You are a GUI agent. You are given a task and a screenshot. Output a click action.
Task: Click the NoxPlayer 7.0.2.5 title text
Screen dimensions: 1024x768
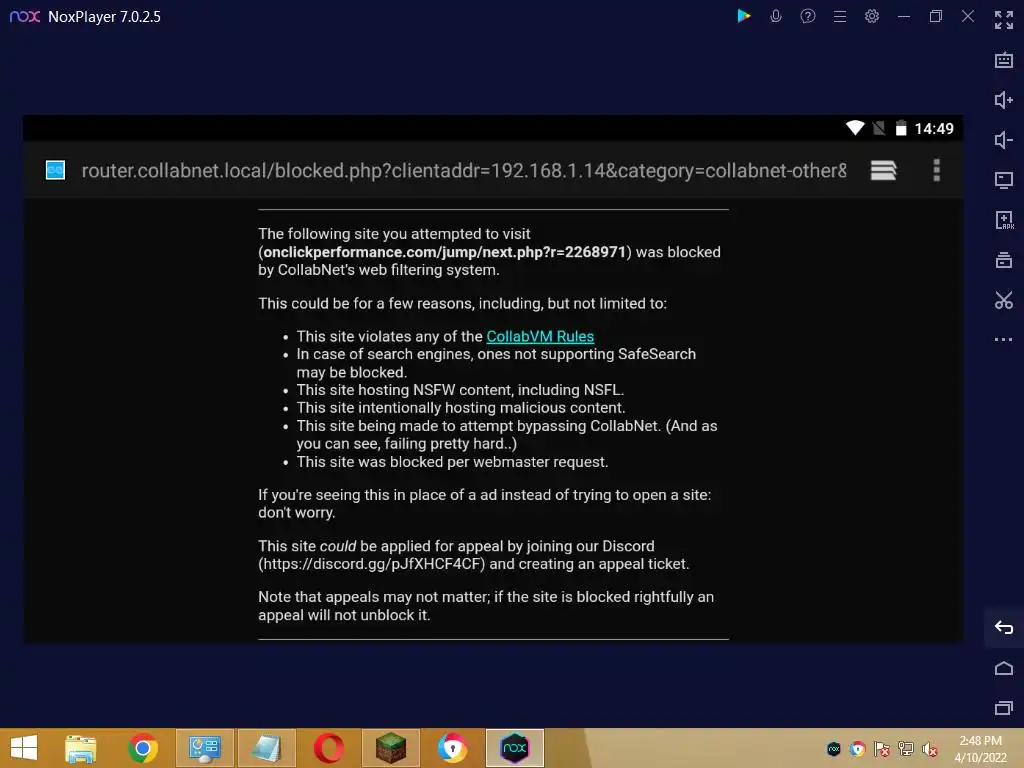[x=104, y=16]
